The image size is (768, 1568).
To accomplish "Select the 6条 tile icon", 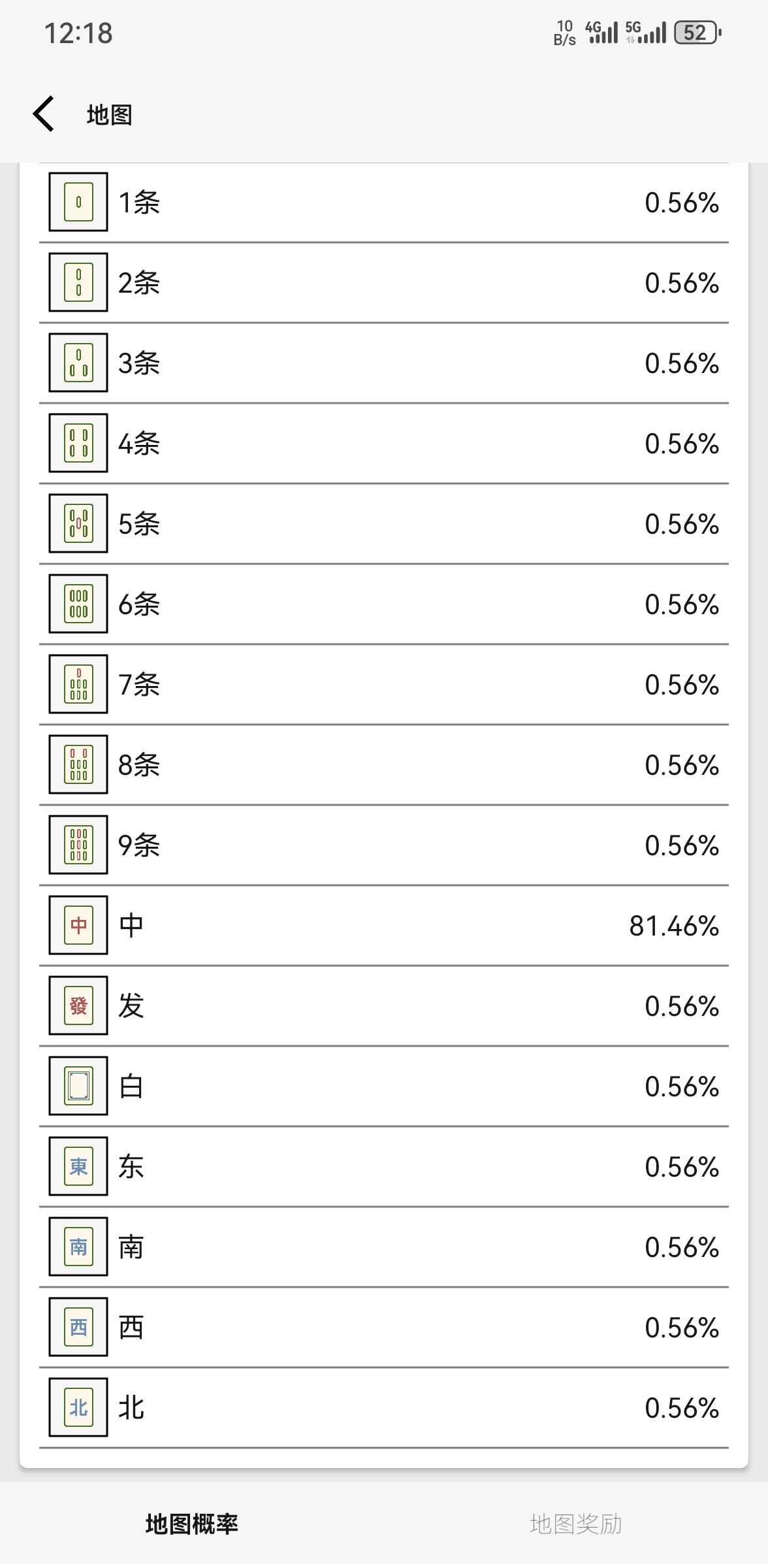I will pos(78,604).
